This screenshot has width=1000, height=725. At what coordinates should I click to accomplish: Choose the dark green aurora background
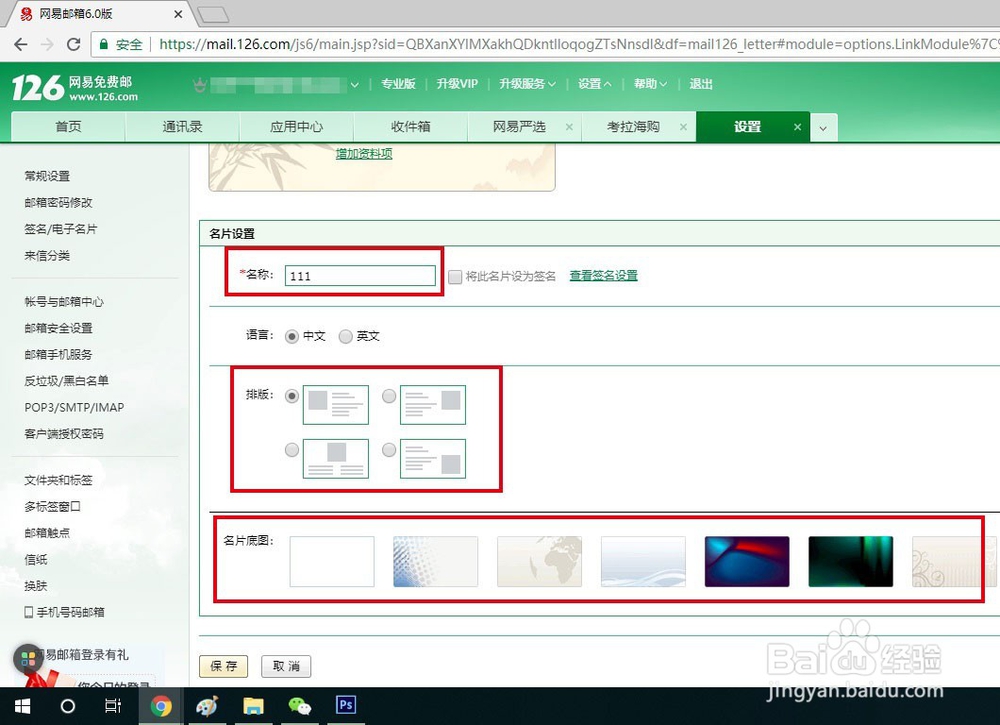click(851, 561)
